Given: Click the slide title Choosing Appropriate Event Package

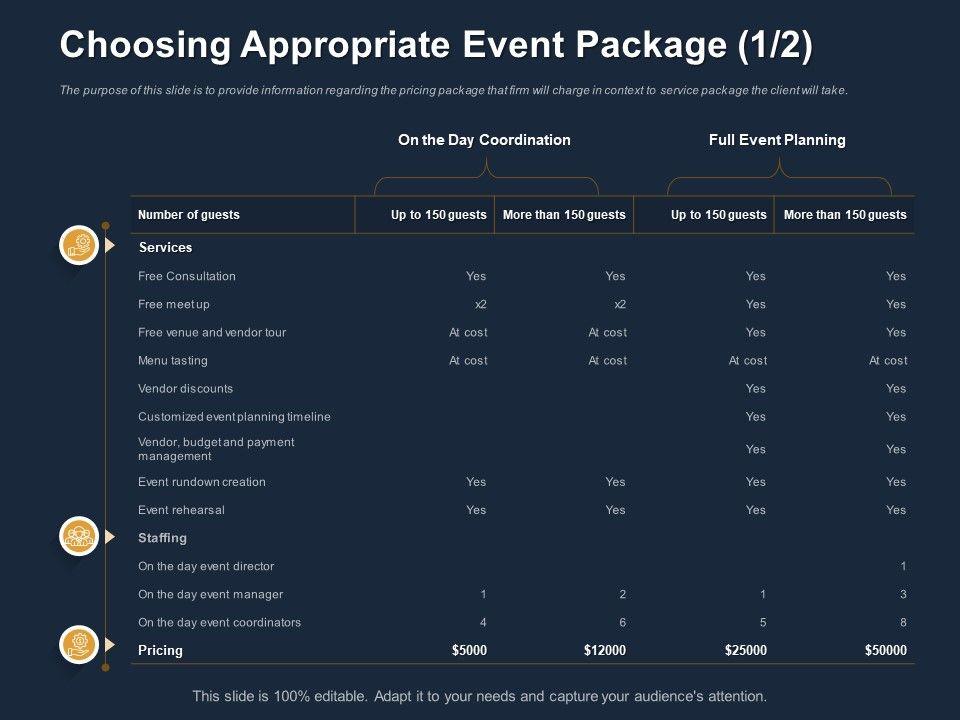Looking at the screenshot, I should 437,46.
